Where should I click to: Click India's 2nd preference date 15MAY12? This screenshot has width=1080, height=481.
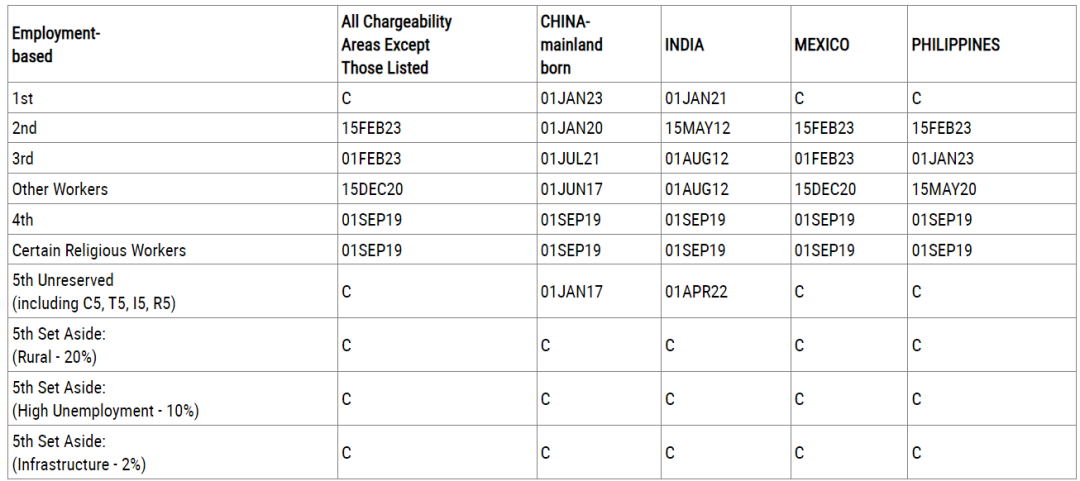(x=698, y=128)
